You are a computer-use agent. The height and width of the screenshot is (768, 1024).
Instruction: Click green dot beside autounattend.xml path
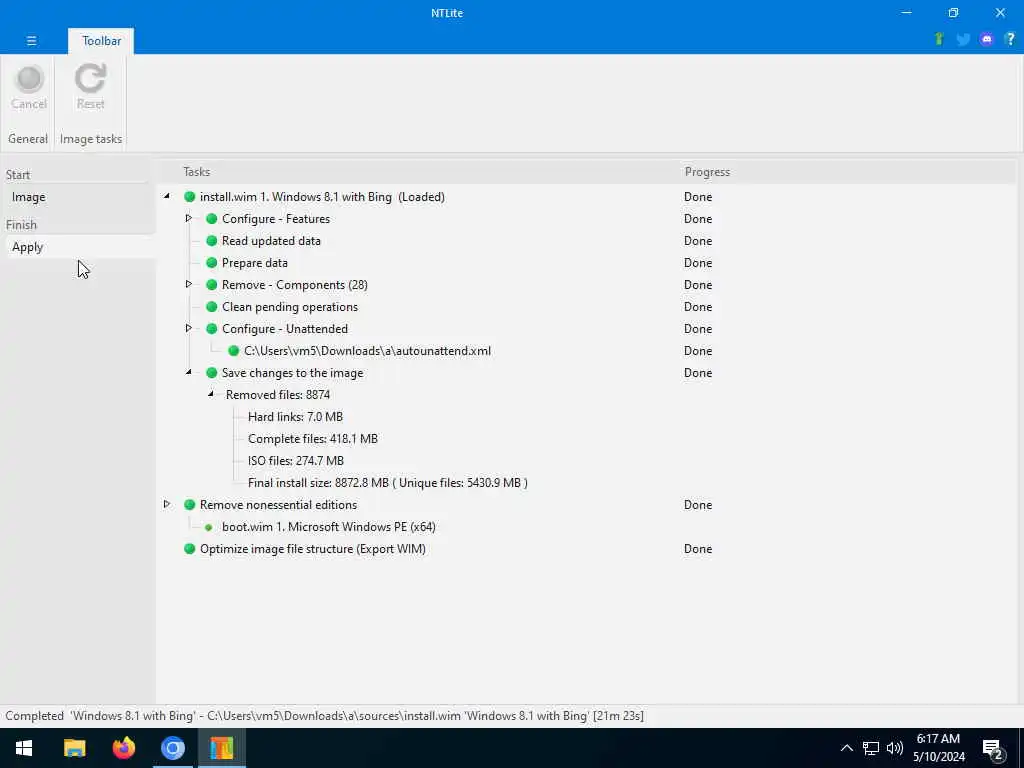coord(234,351)
